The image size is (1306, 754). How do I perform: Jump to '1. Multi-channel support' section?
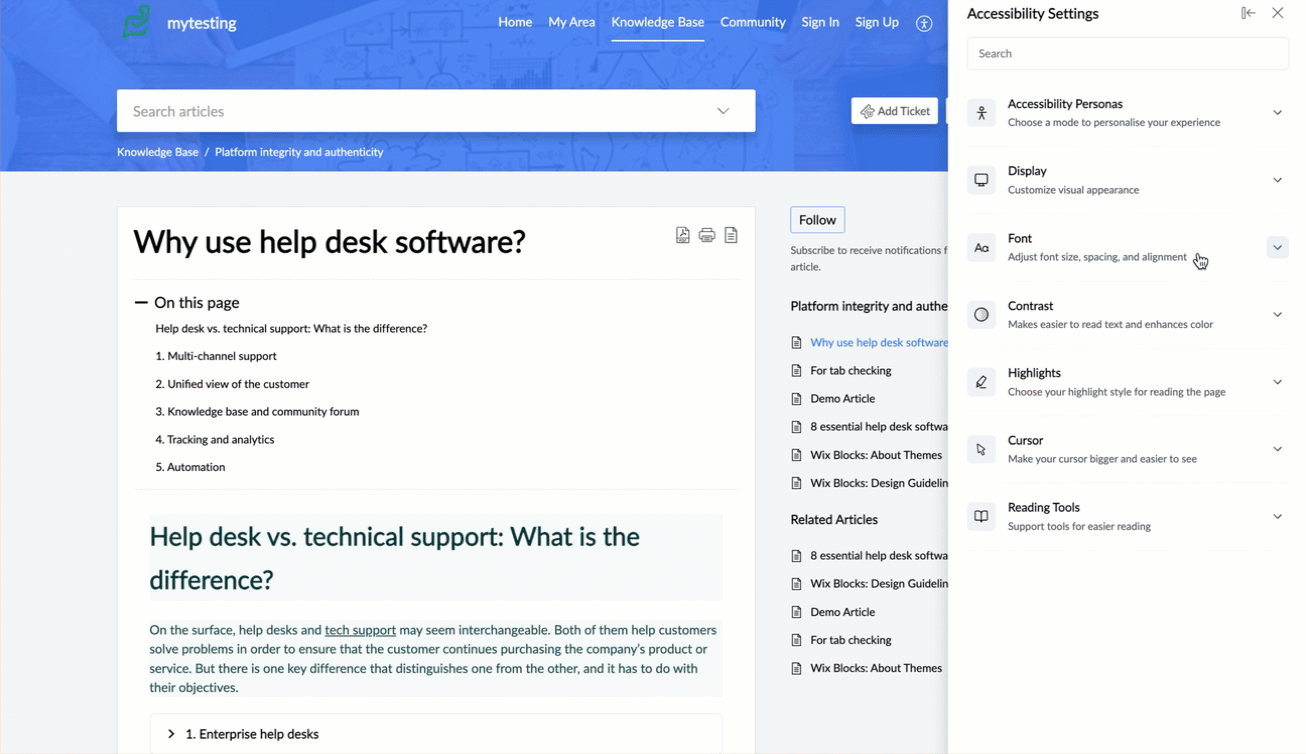pos(216,356)
